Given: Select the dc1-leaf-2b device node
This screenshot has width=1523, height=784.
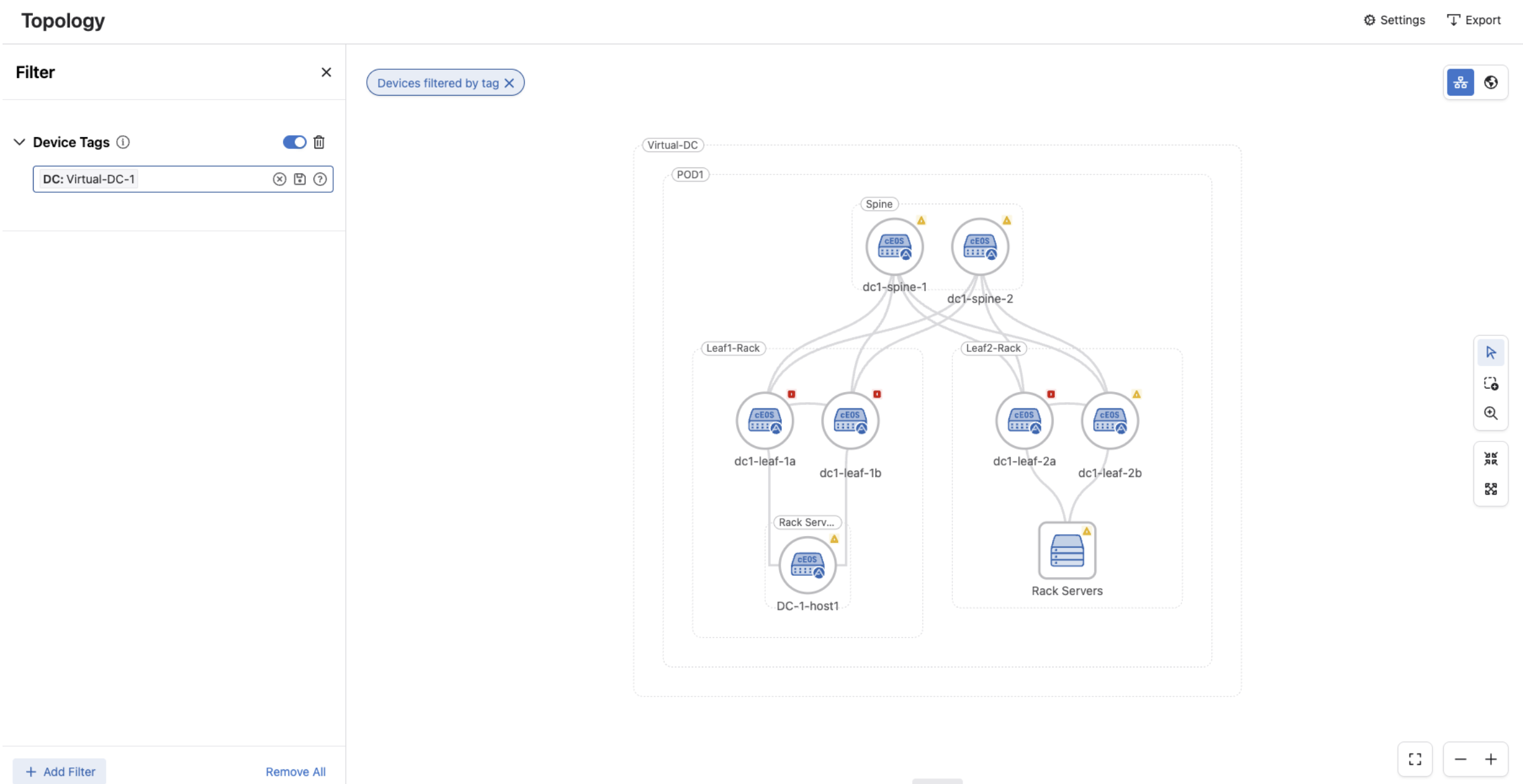Looking at the screenshot, I should point(1110,421).
